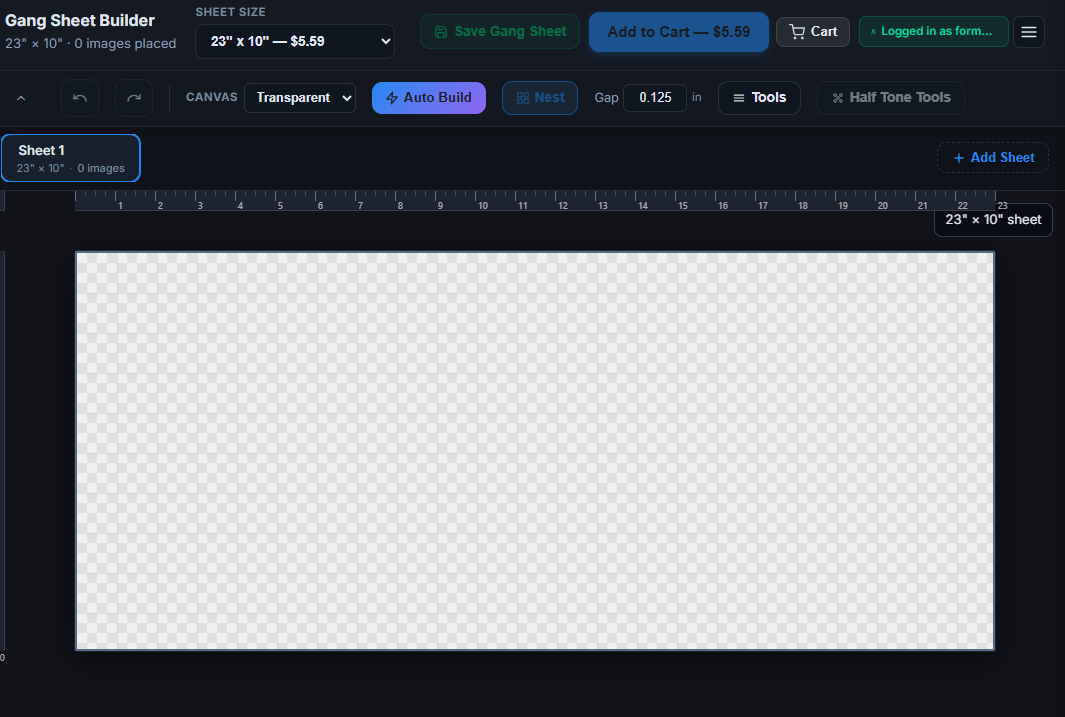Click the 23" × 10" sheet label
1065x717 pixels.
[x=993, y=220]
